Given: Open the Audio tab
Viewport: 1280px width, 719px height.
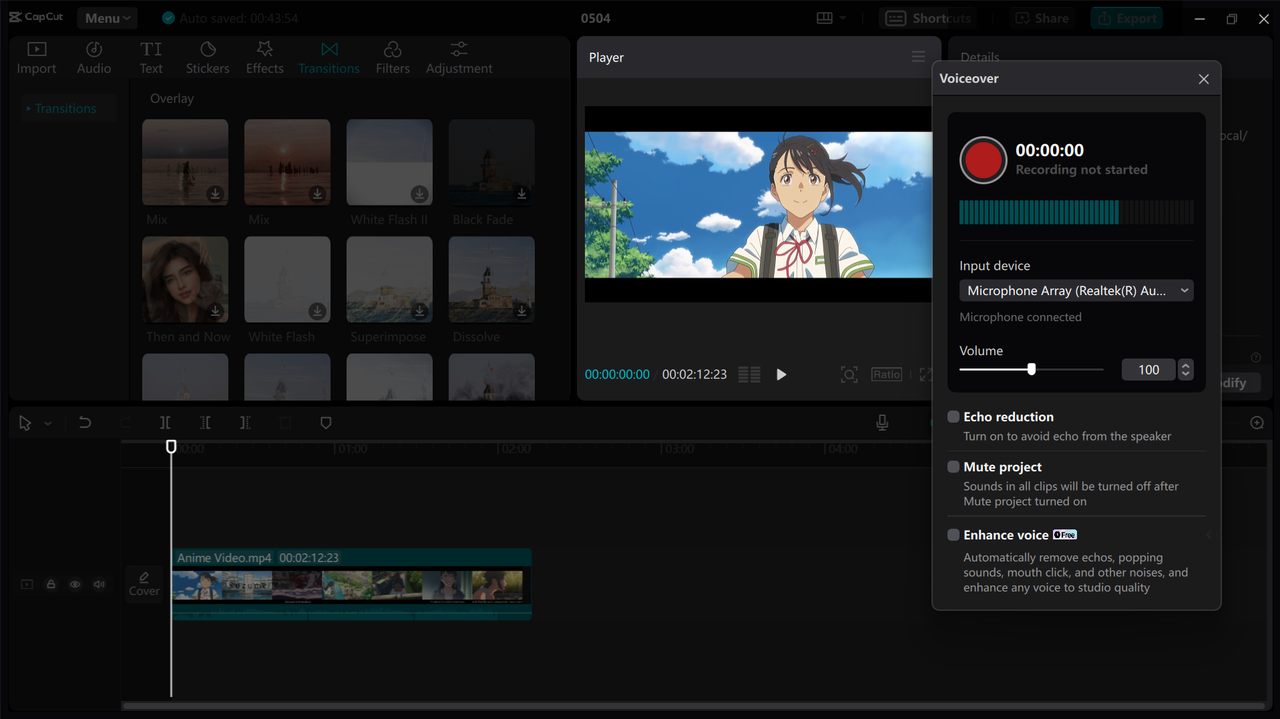Looking at the screenshot, I should pyautogui.click(x=94, y=58).
